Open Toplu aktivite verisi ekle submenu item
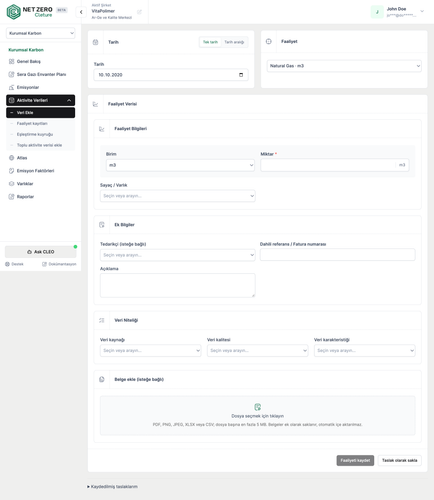This screenshot has width=434, height=500. click(x=39, y=145)
